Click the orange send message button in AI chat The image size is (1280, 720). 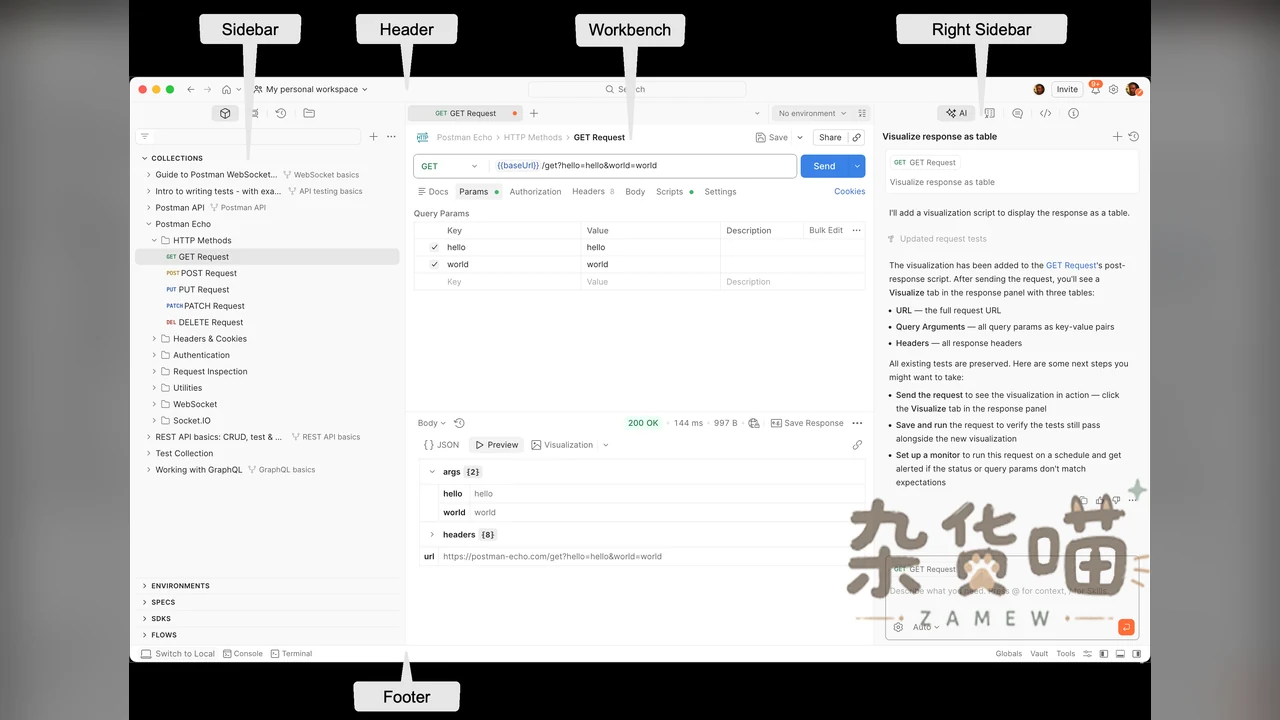click(1126, 627)
